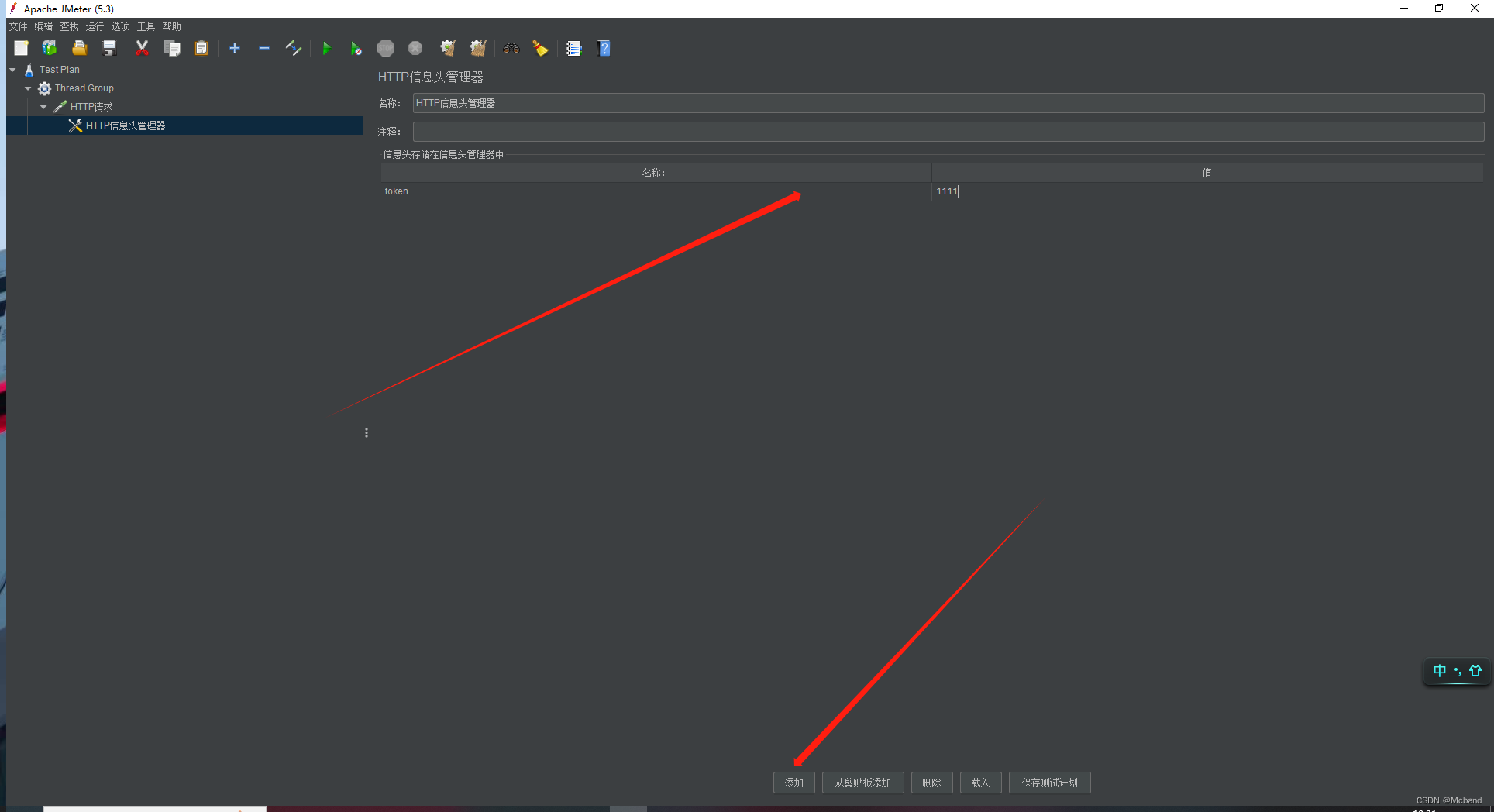The width and height of the screenshot is (1494, 812).
Task: Click the token header name cell
Action: tap(656, 191)
